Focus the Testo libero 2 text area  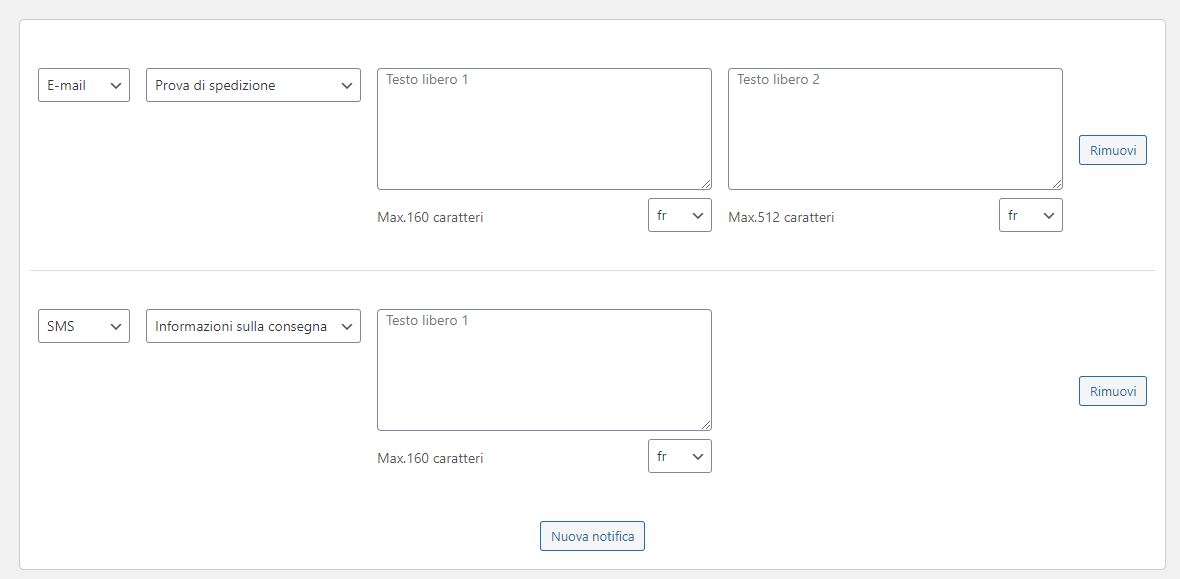click(x=895, y=128)
